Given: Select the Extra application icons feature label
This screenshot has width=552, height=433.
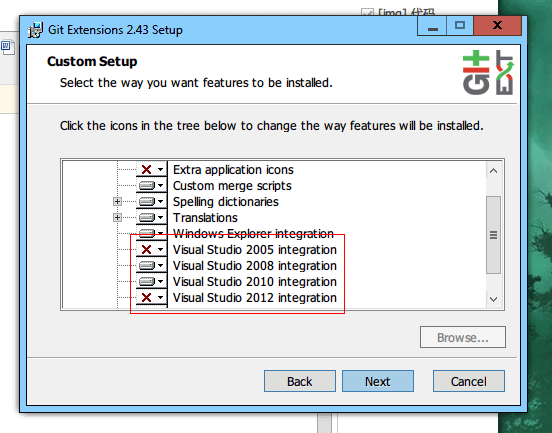Looking at the screenshot, I should [x=233, y=170].
